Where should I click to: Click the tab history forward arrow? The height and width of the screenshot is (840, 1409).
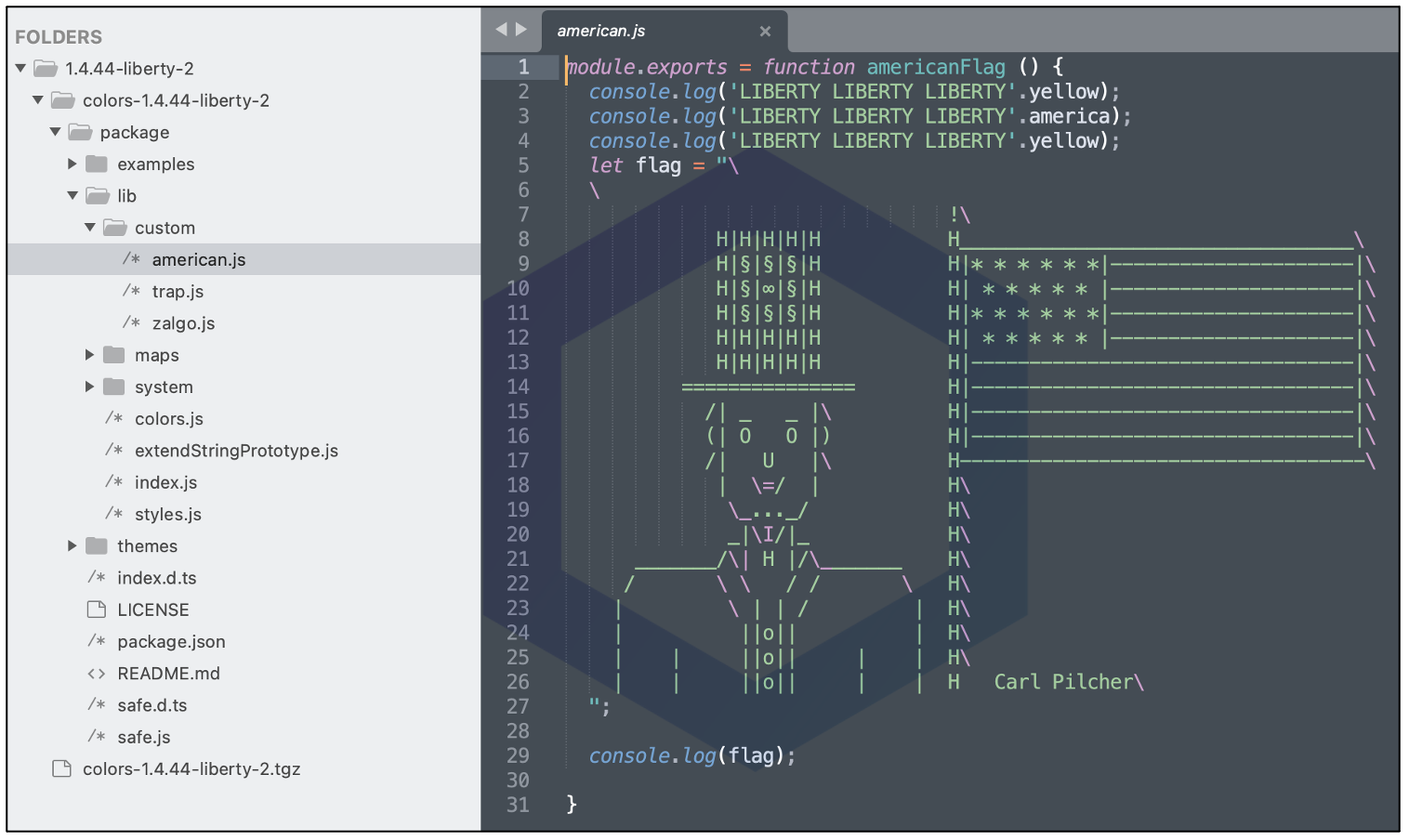point(521,30)
